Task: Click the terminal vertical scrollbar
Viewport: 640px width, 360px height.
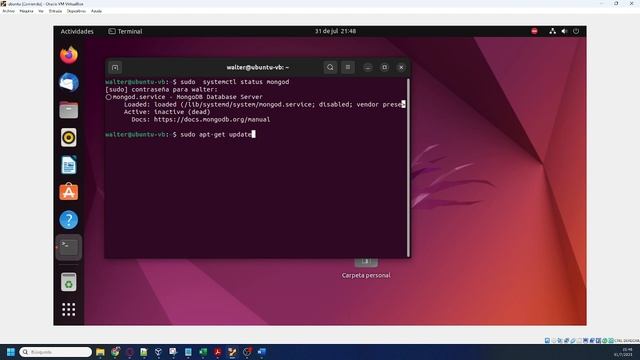Action: pos(408,167)
